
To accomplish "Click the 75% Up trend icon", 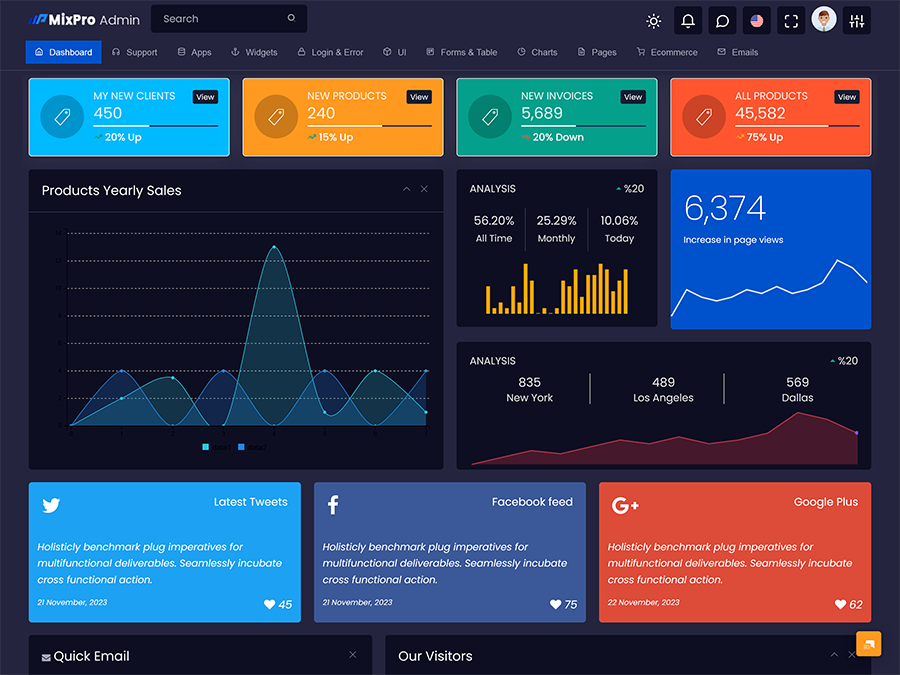I will tap(740, 137).
